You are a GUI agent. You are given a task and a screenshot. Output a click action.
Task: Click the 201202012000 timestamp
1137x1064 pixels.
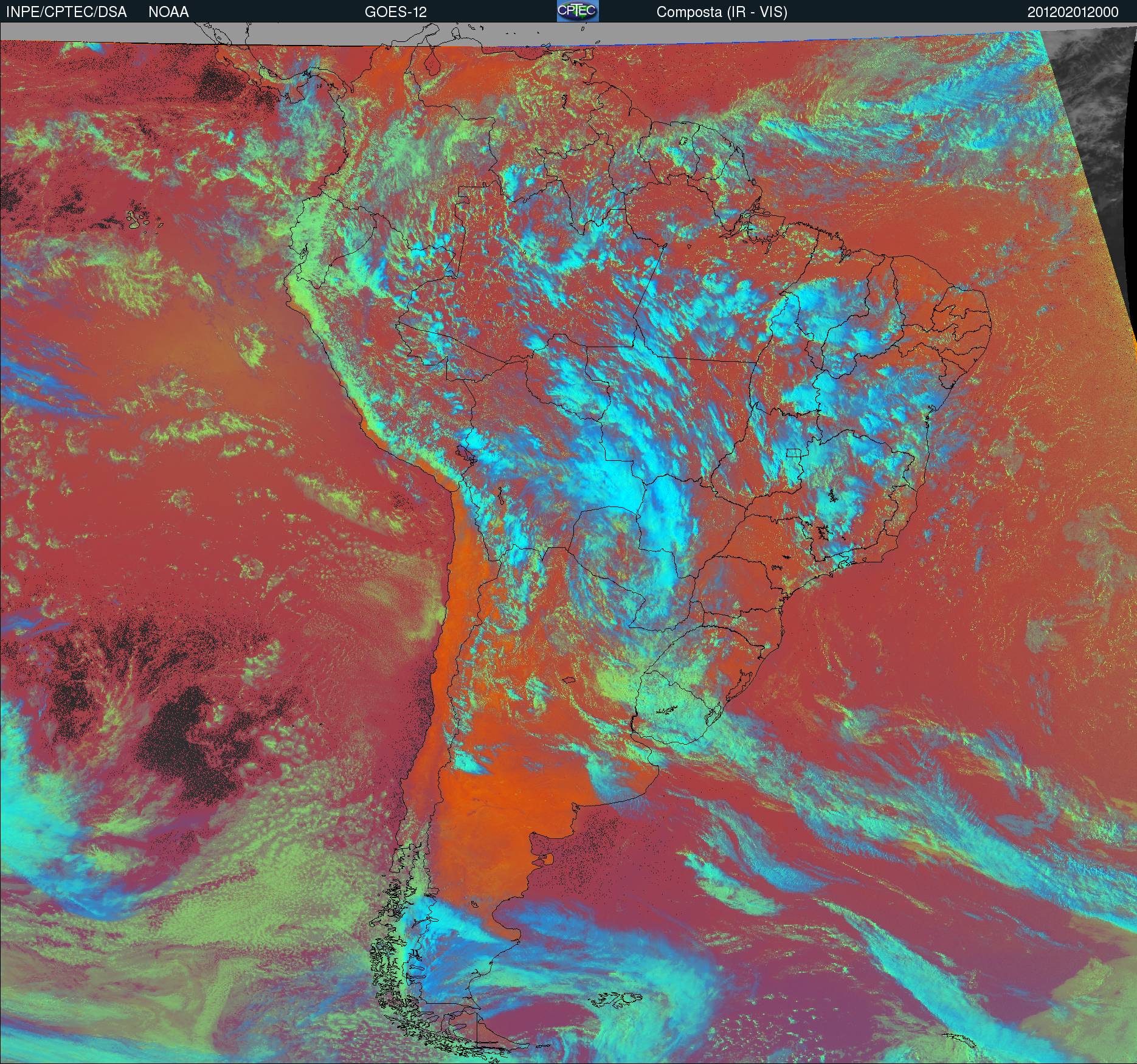pyautogui.click(x=1073, y=12)
